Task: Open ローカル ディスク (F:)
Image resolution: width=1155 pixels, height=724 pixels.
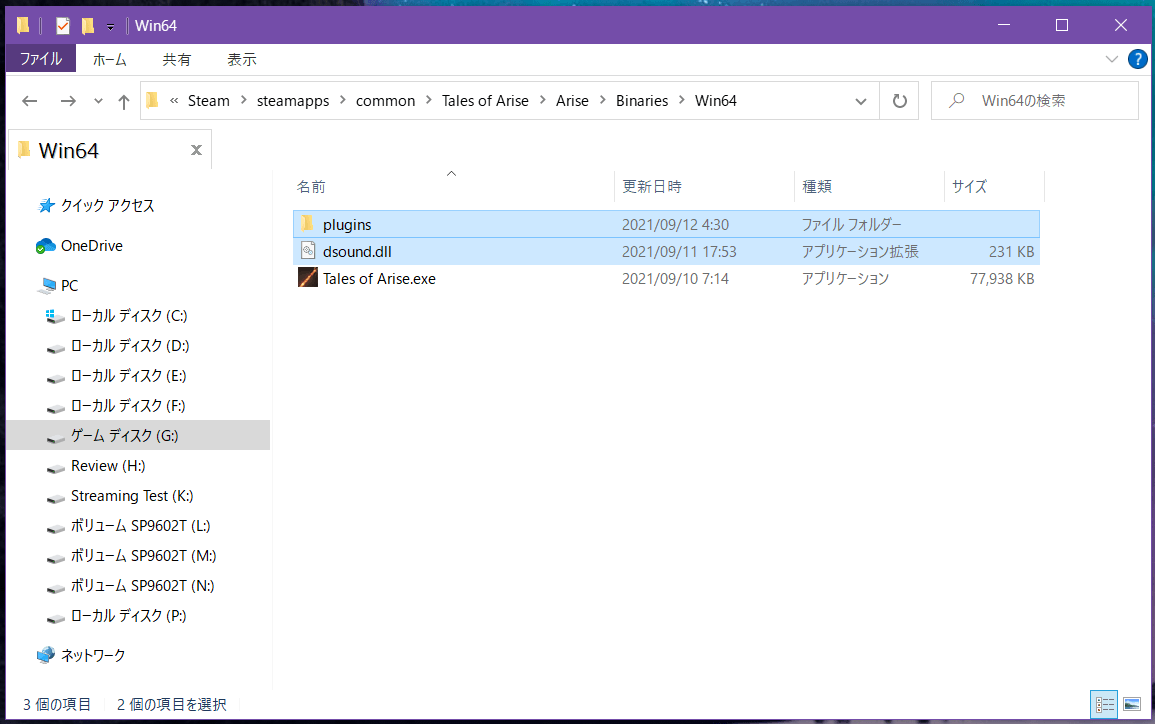Action: [x=127, y=406]
